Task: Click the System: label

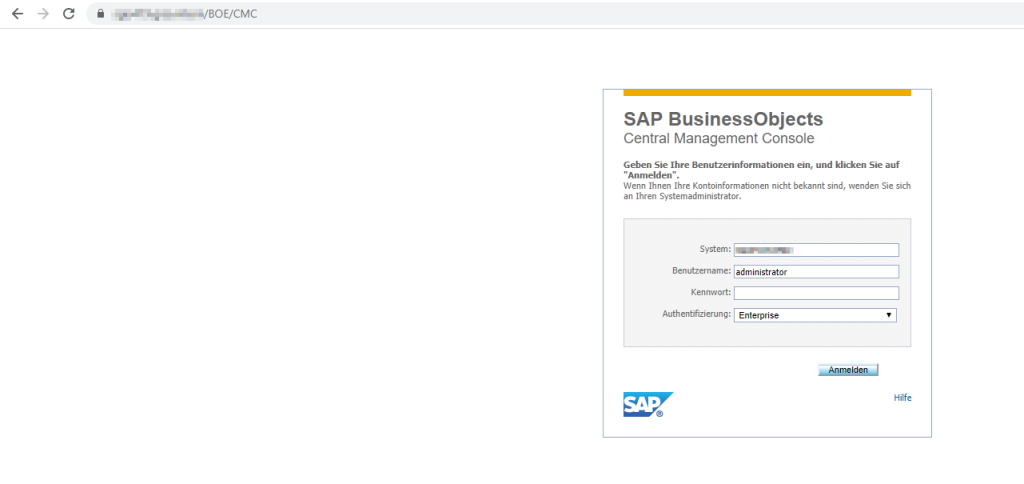Action: point(714,249)
